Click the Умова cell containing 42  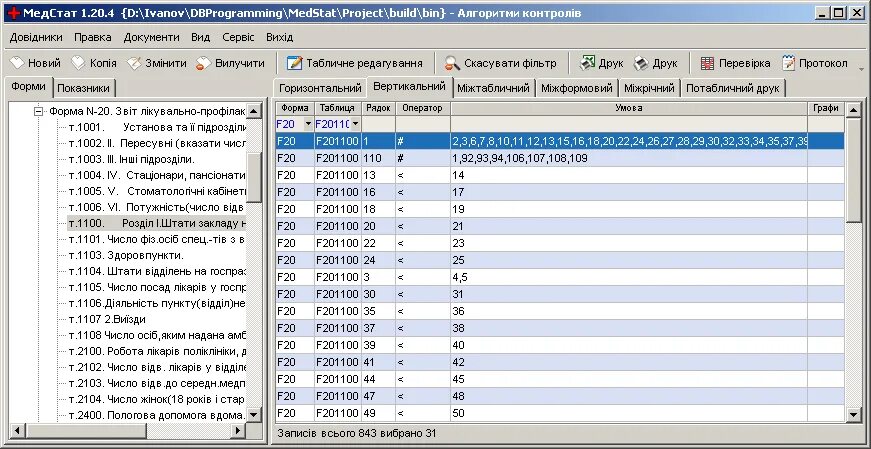[x=629, y=362]
